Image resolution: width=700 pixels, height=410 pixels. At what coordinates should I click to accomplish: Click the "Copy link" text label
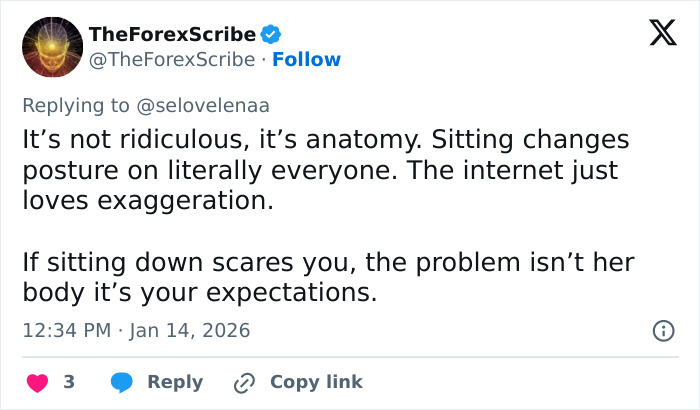point(316,382)
